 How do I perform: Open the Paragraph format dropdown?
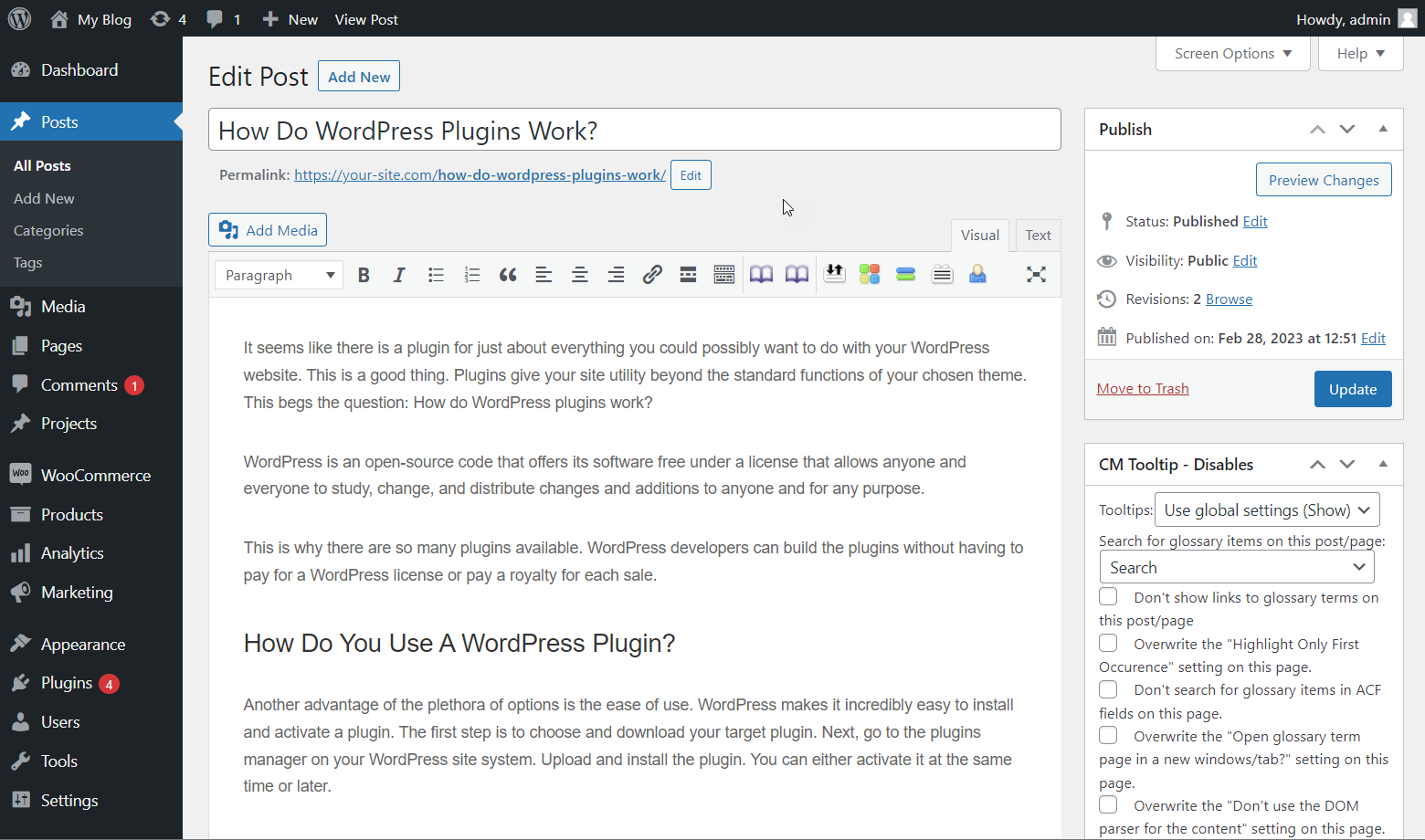click(x=279, y=275)
